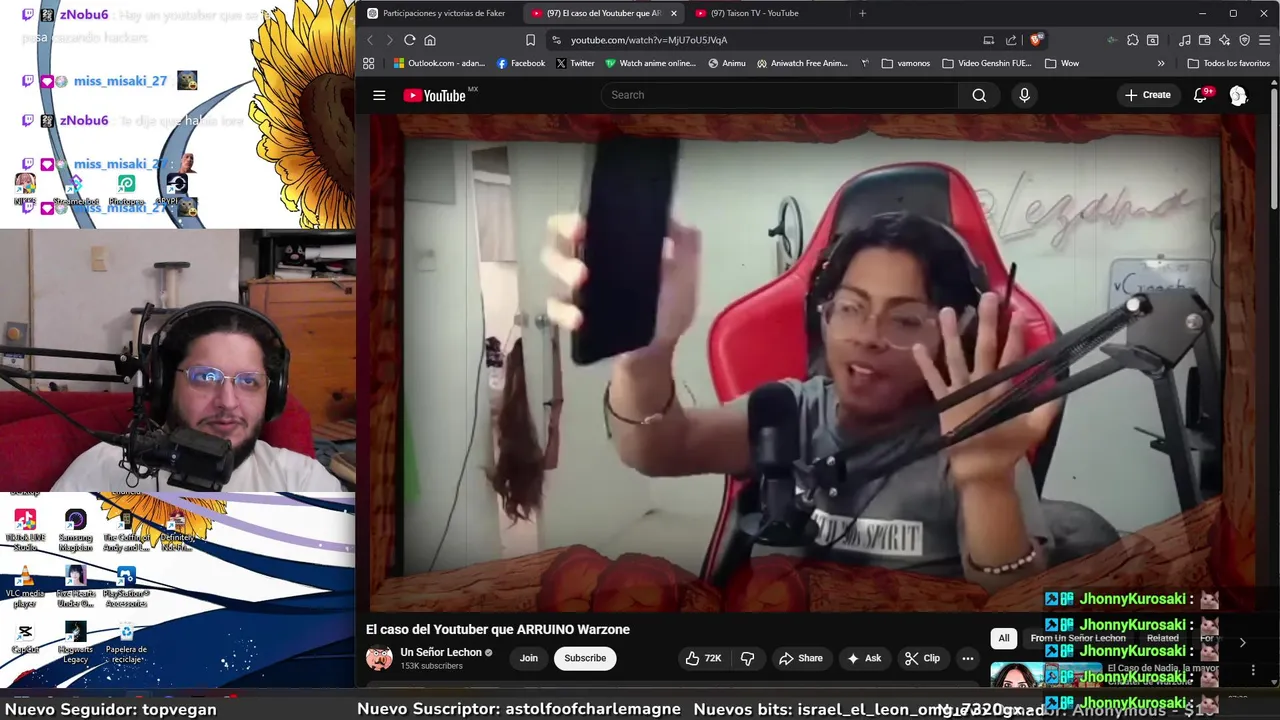This screenshot has height=720, width=1280.
Task: Open the Facebook bookmark
Action: [521, 63]
